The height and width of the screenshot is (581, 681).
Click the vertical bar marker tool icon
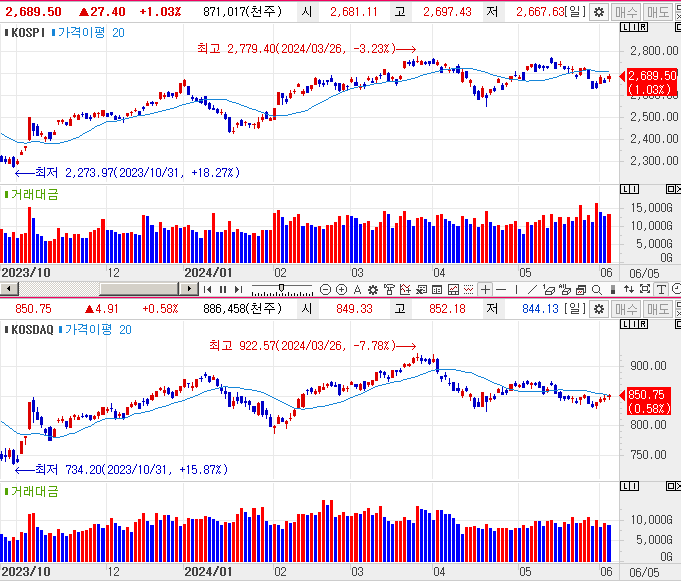tap(613, 290)
